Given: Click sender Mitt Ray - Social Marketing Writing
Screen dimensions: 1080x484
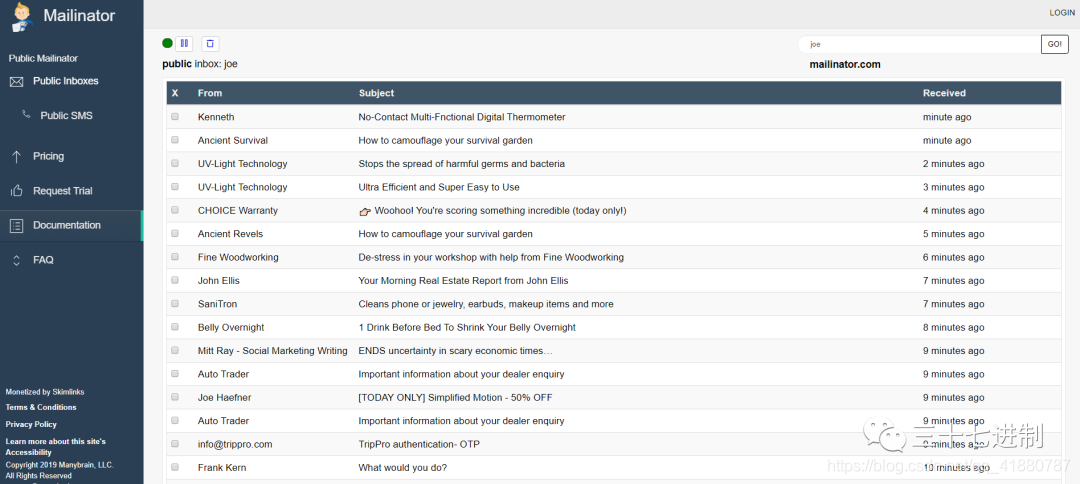Looking at the screenshot, I should [273, 350].
